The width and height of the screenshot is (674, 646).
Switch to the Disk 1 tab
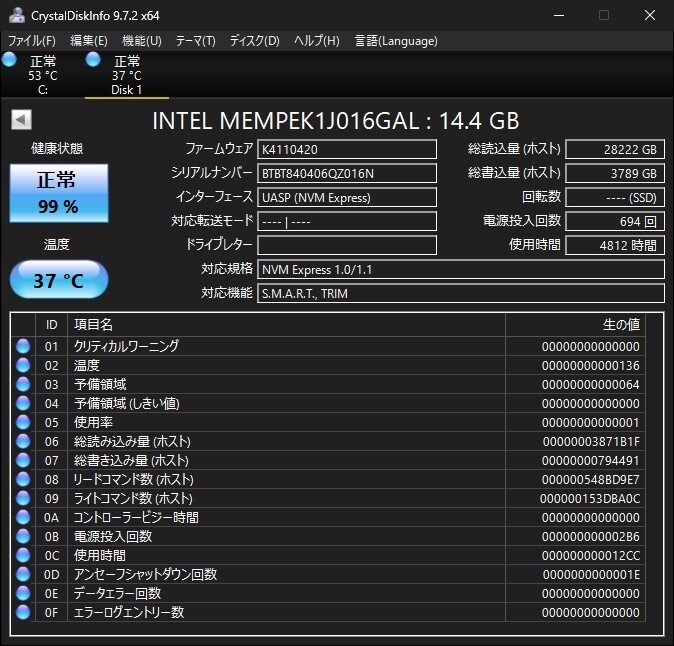126,75
